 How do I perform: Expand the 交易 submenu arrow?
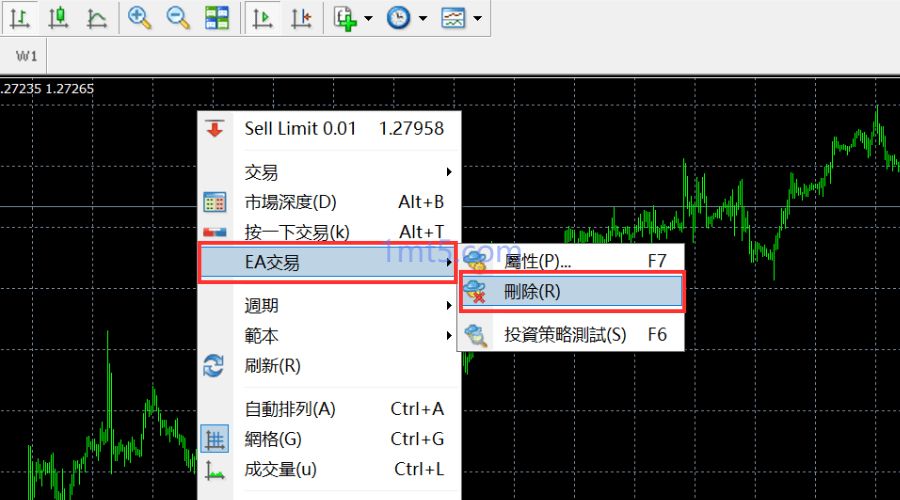coord(449,172)
